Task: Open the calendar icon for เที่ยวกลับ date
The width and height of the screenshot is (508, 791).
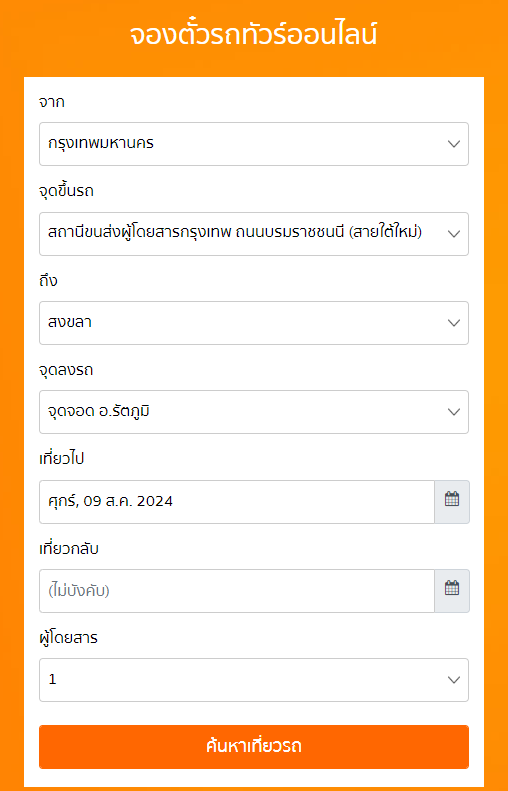Action: coord(452,591)
